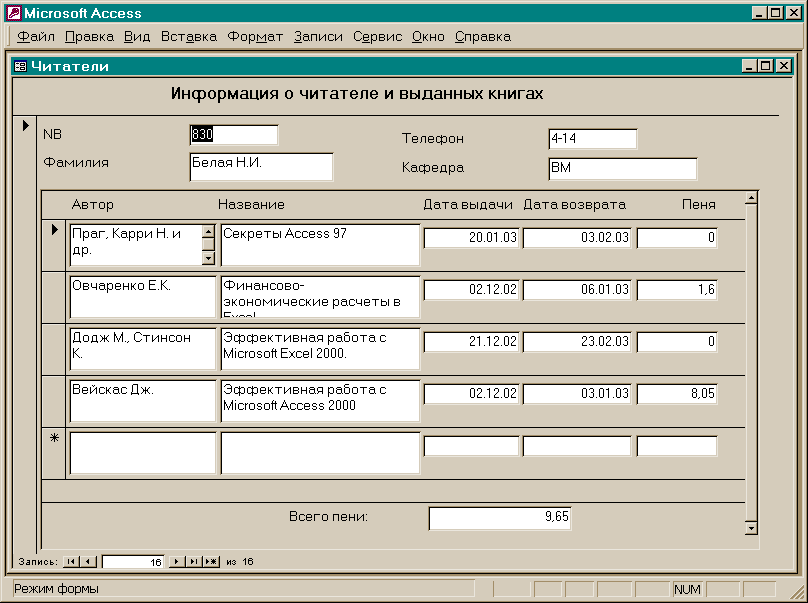Open the Правка menu

(x=89, y=37)
